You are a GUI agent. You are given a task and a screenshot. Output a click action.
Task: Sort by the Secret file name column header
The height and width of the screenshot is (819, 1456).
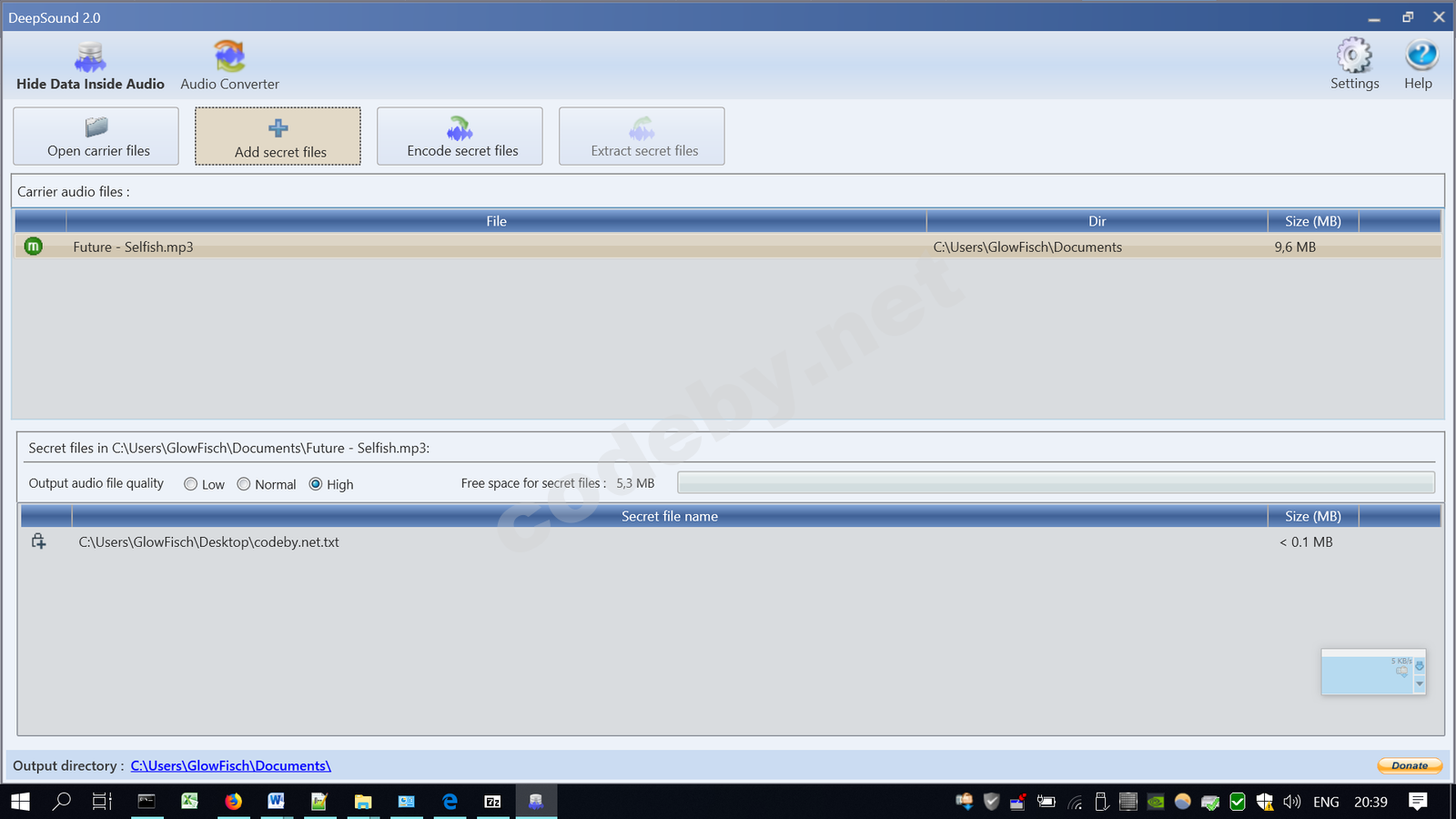[669, 516]
